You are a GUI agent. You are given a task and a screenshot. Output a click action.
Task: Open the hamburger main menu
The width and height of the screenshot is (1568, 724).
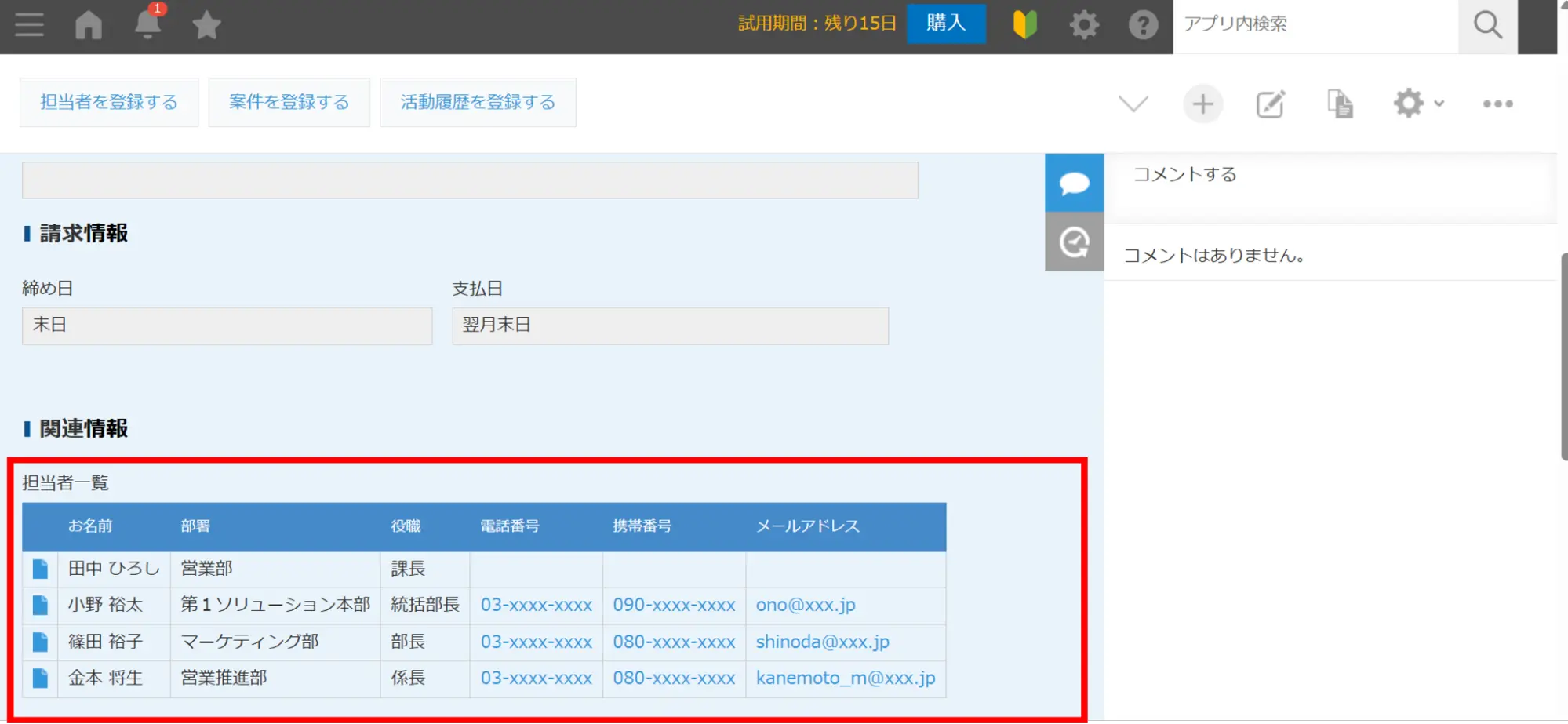29,25
